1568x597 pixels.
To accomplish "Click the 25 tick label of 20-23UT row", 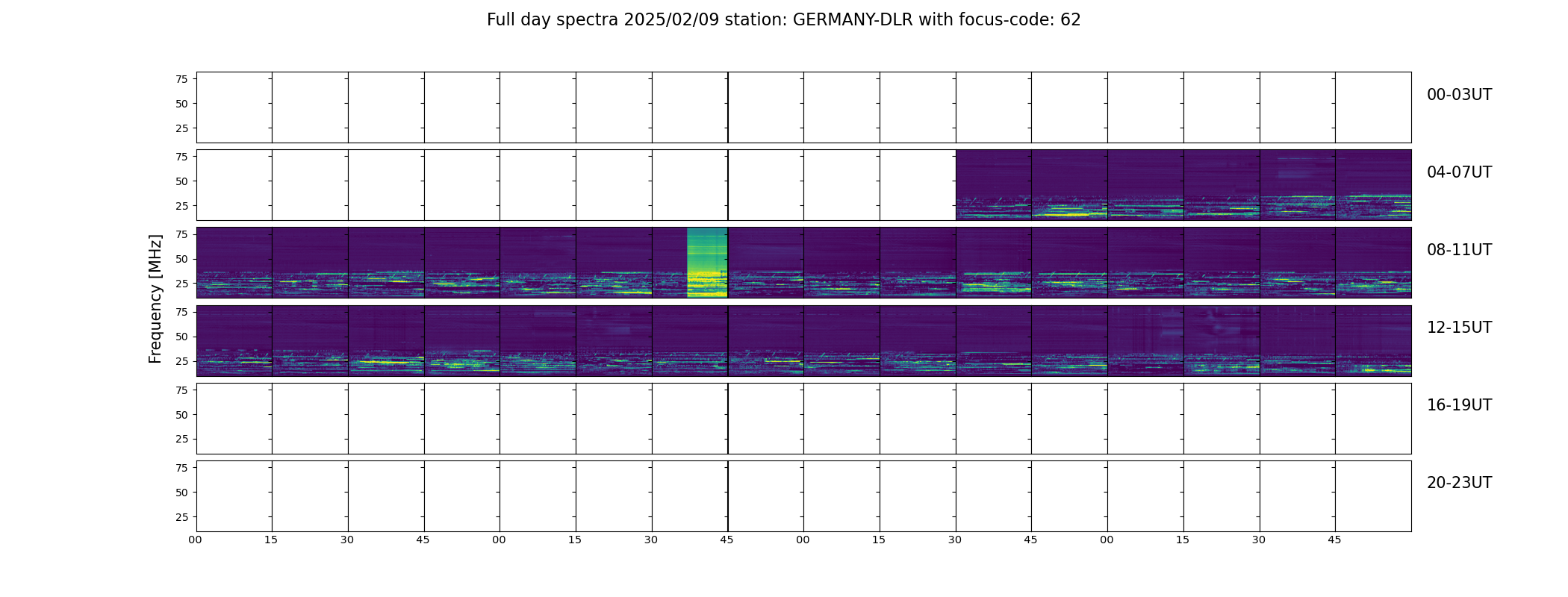I will coord(181,517).
